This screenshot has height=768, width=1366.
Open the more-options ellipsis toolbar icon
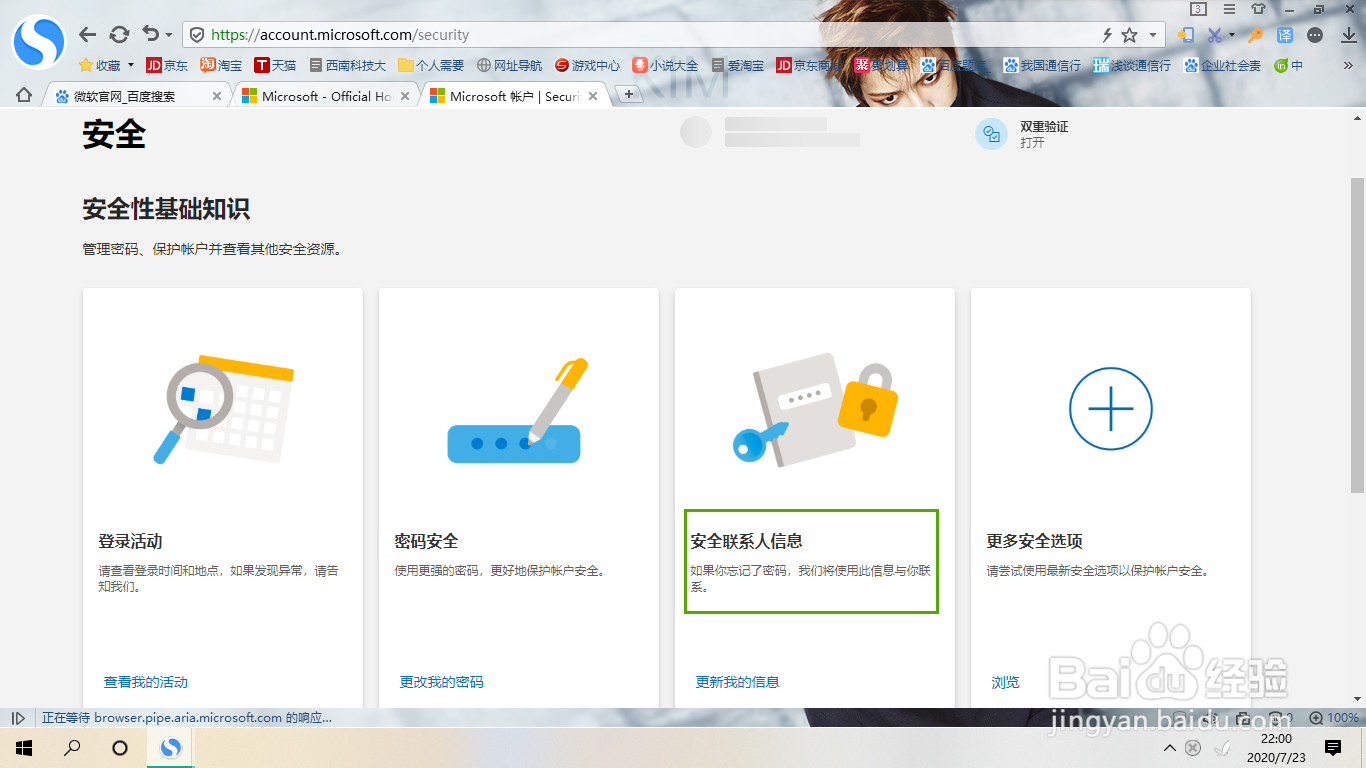tap(1314, 35)
